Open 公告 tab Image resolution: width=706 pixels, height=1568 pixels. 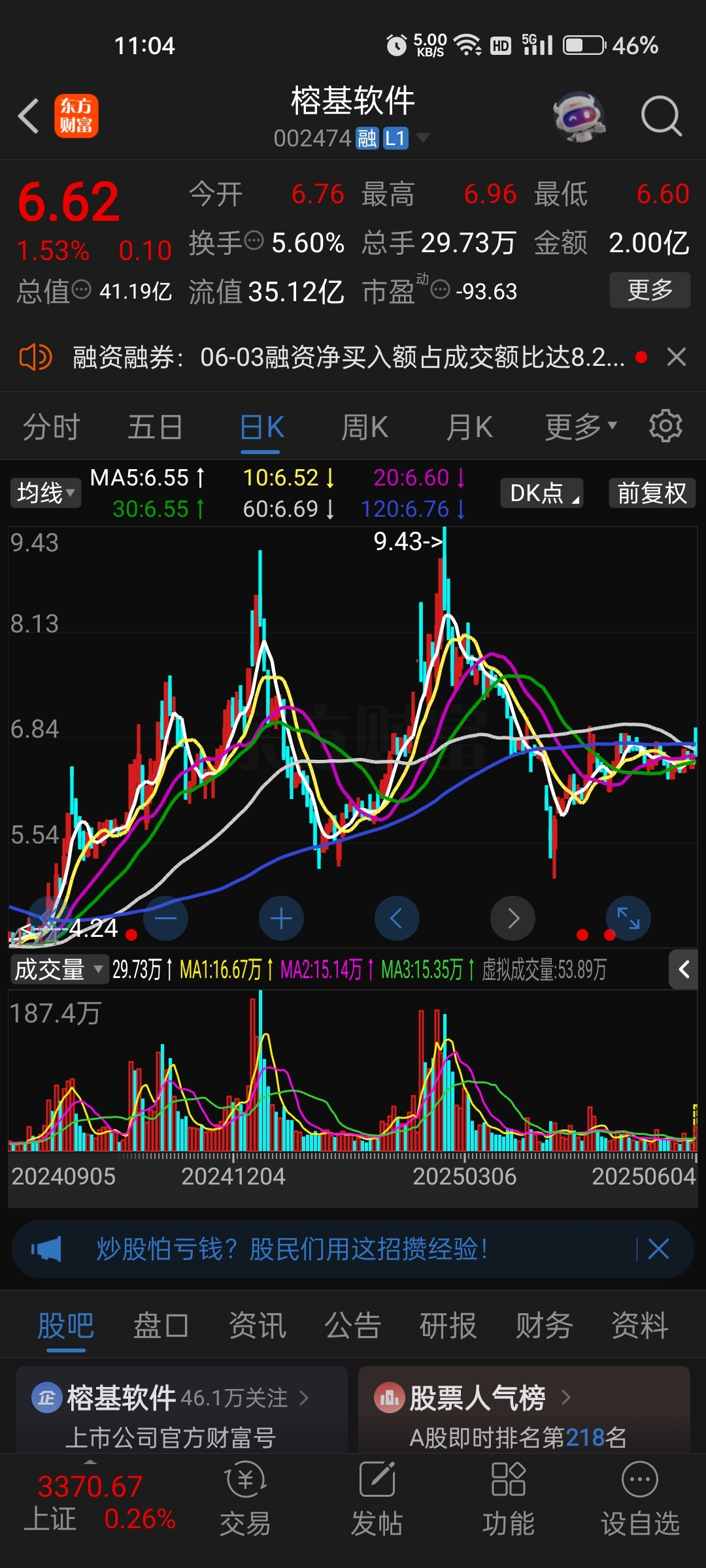click(352, 1326)
